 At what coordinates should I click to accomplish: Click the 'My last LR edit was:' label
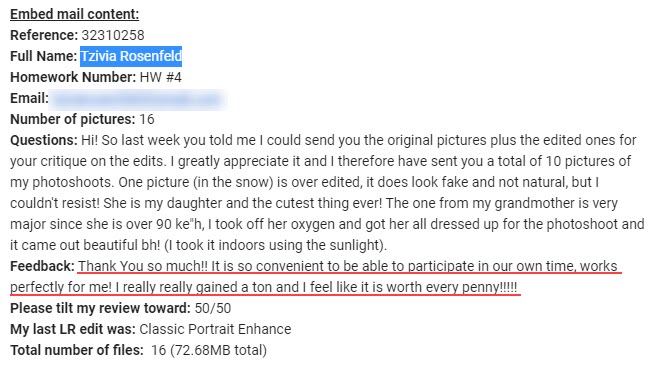tap(73, 329)
